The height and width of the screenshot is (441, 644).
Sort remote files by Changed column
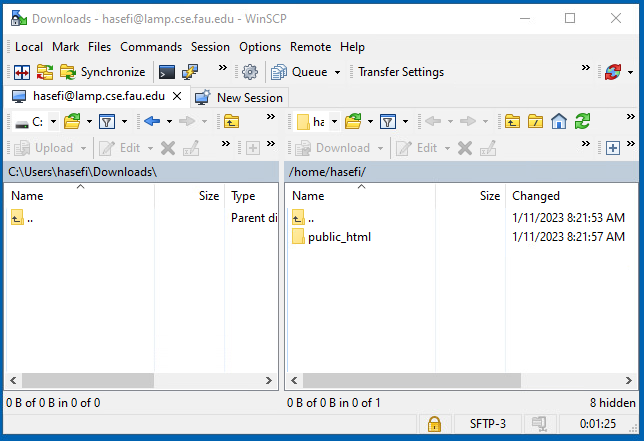(536, 196)
